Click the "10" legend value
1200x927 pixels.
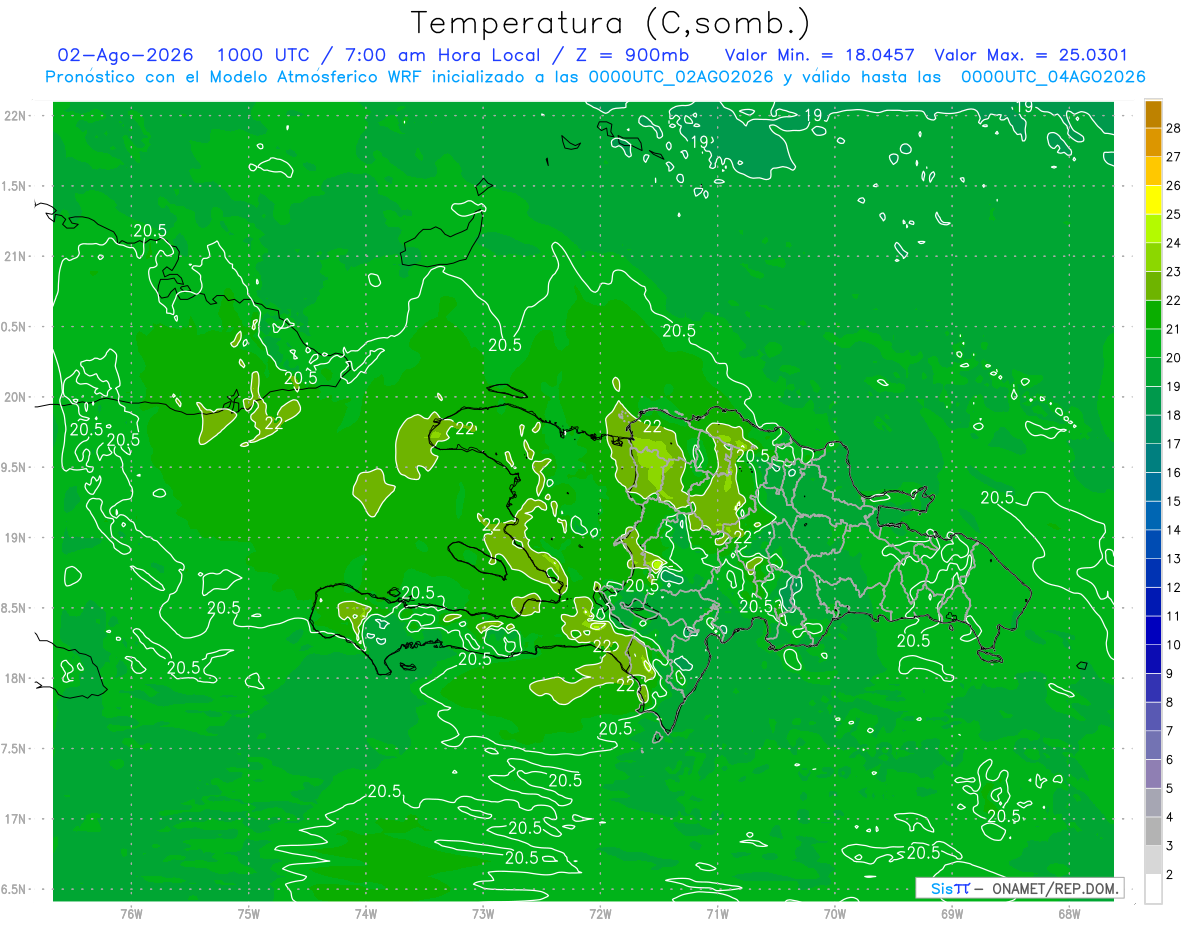pos(1174,646)
